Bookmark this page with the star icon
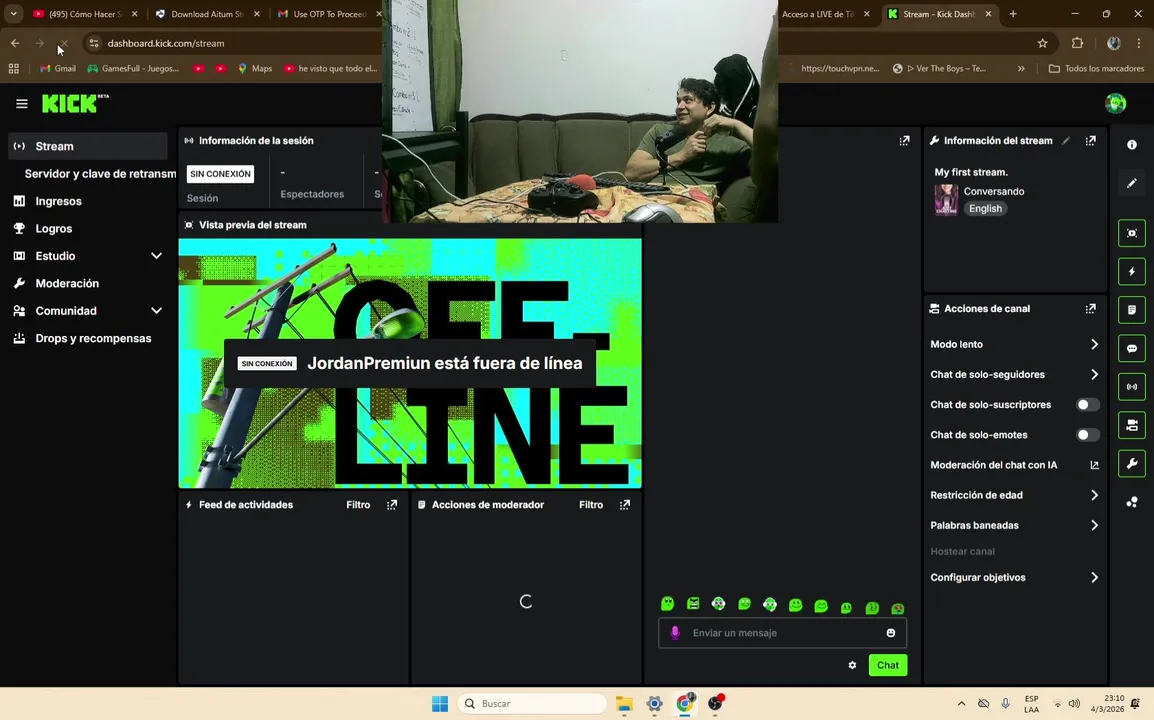Screen dimensions: 1154x720 pos(1042,43)
